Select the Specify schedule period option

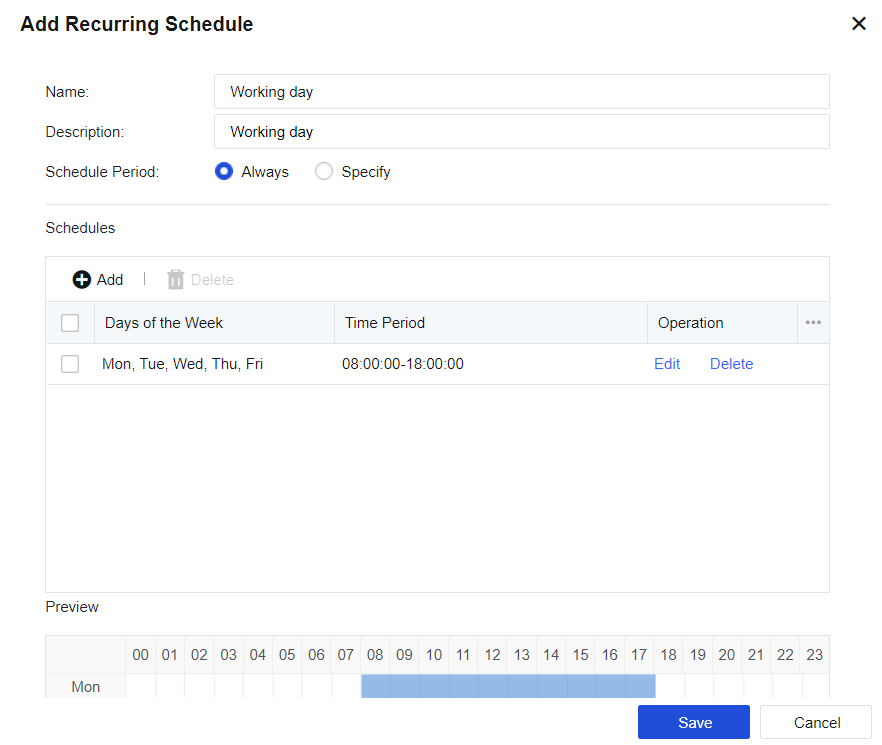pos(324,172)
